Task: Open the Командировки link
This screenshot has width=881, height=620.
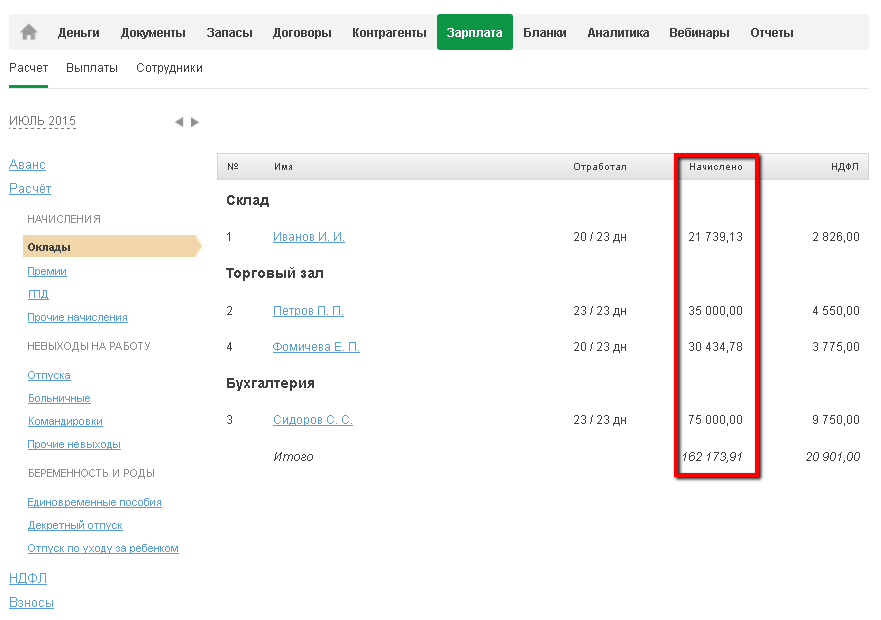Action: [65, 422]
